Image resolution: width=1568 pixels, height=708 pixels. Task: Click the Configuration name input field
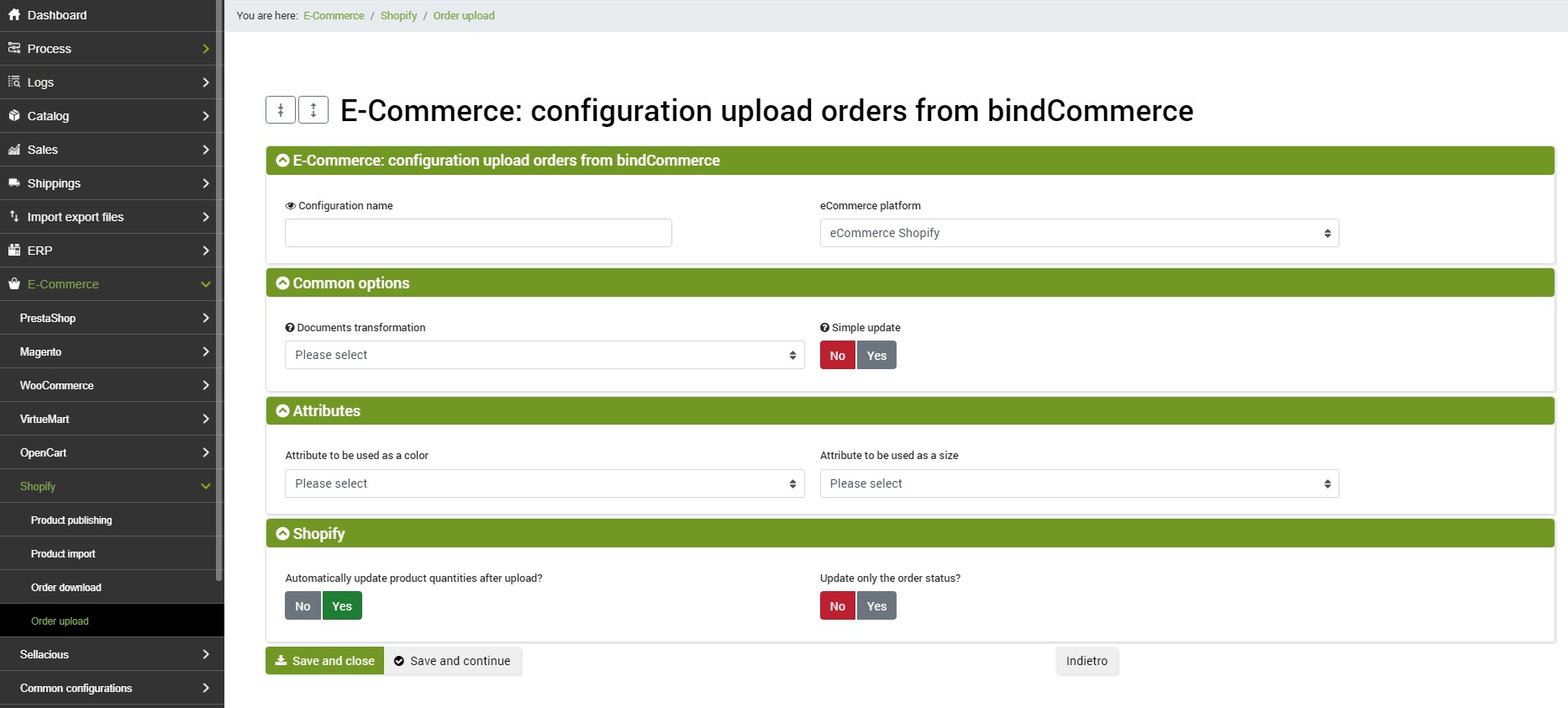478,233
